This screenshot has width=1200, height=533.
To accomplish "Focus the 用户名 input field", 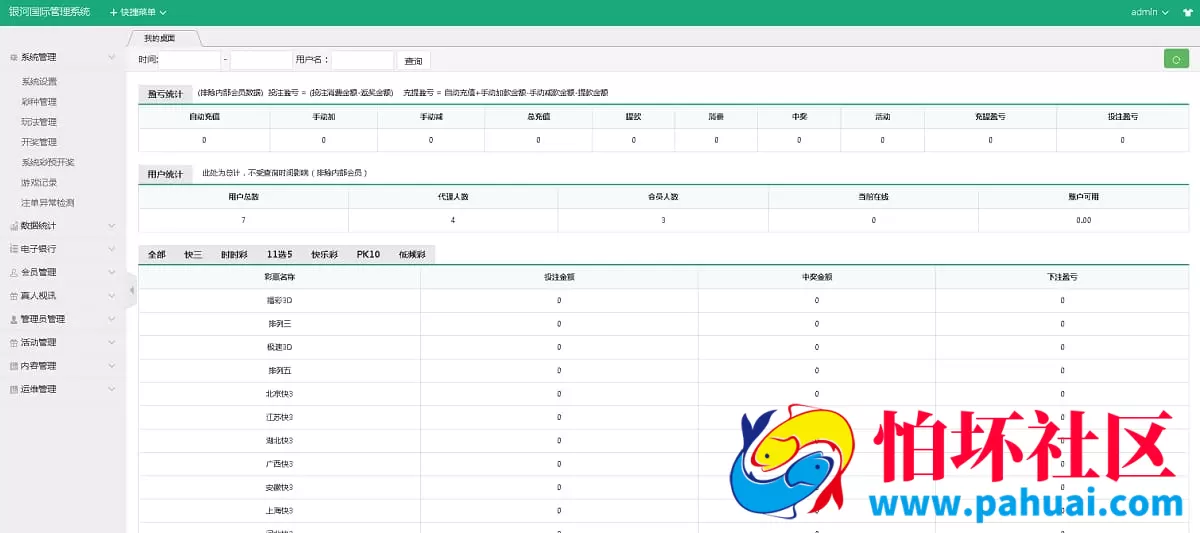I will 362,61.
